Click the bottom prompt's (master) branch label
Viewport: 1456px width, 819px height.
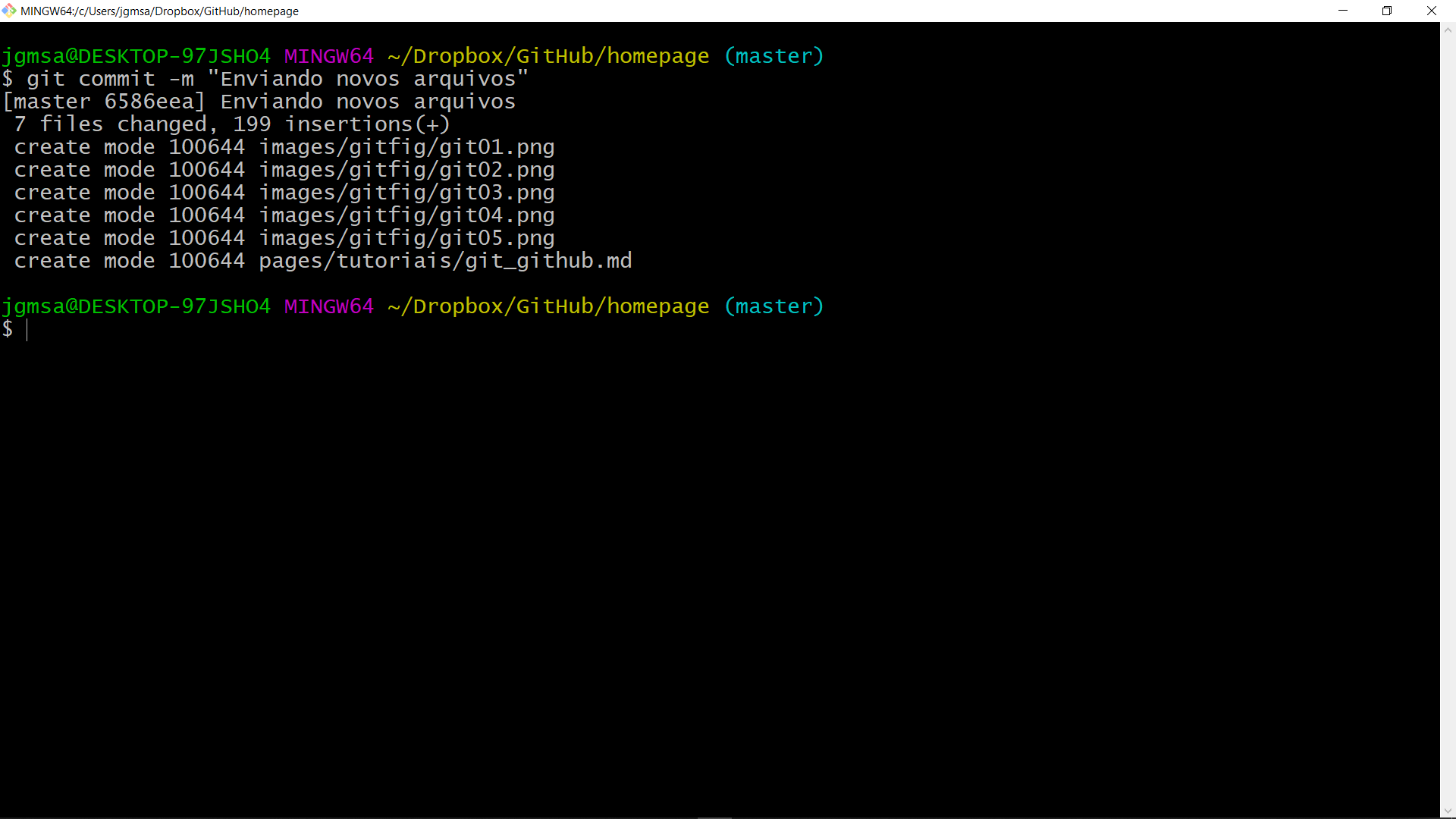(x=773, y=306)
